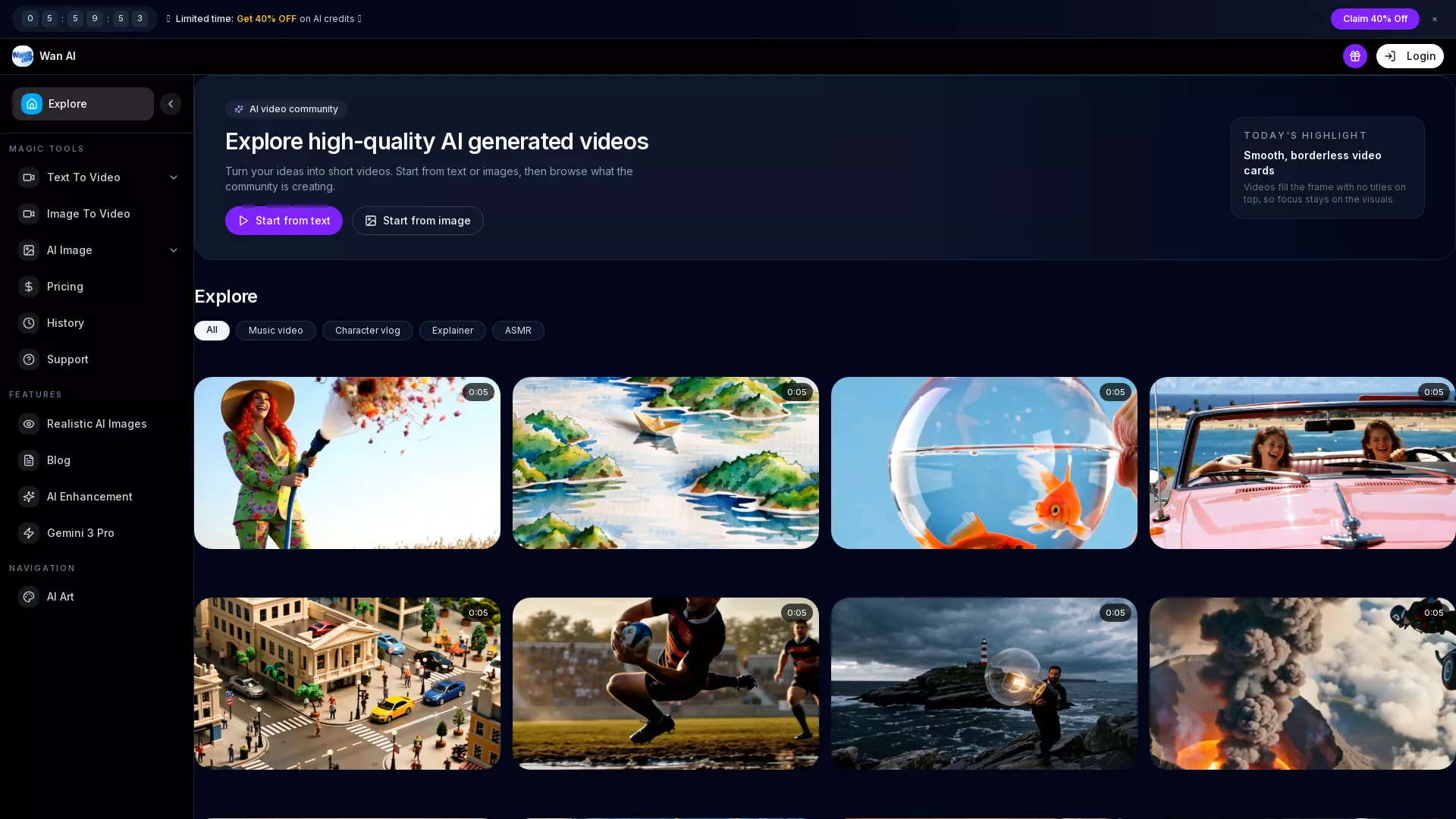The image size is (1456, 819).
Task: Collapse the sidebar panel
Action: (x=170, y=104)
